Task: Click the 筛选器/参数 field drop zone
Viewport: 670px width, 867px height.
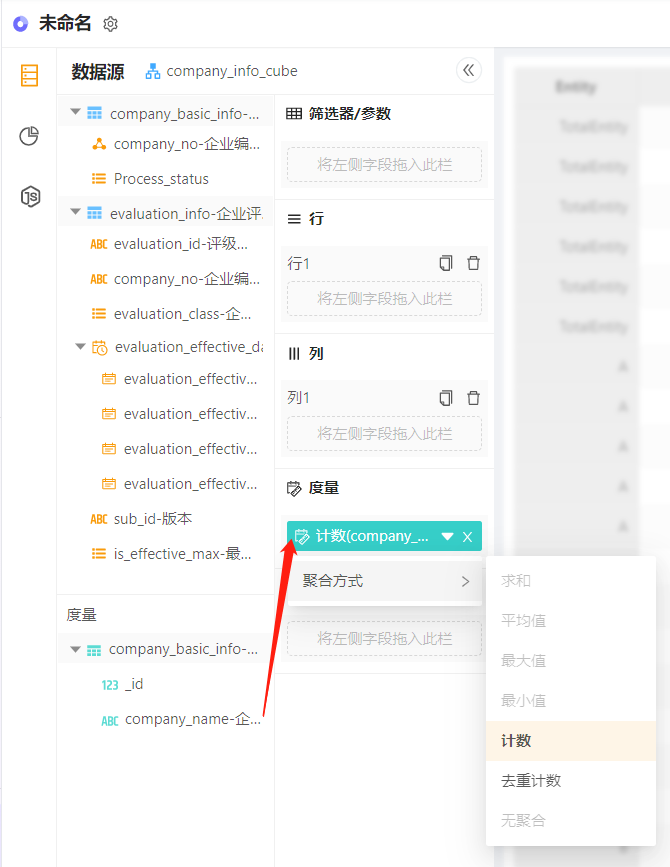Action: [385, 165]
